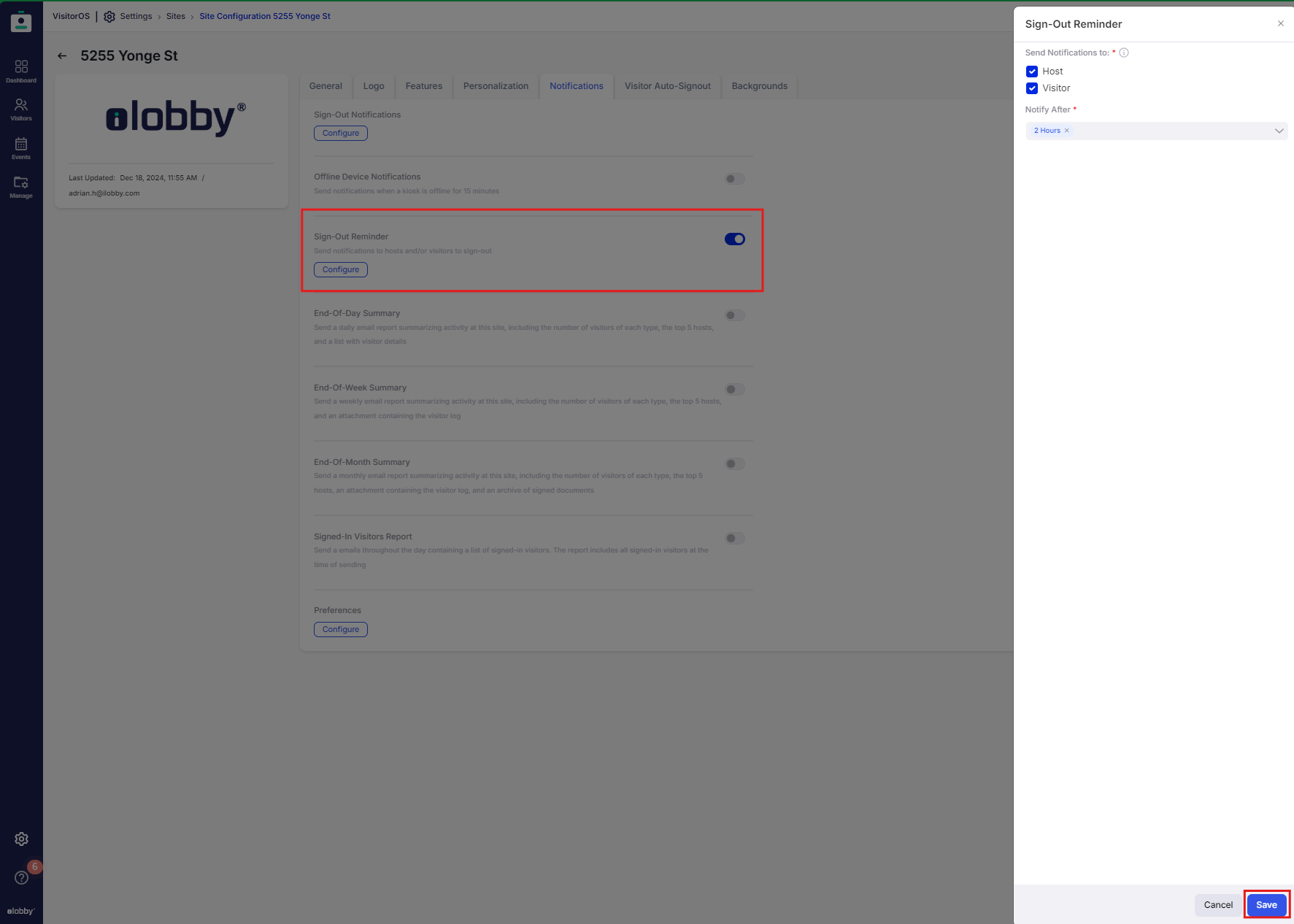The image size is (1294, 924).
Task: Click the VisitorOS app logo icon
Action: click(21, 22)
